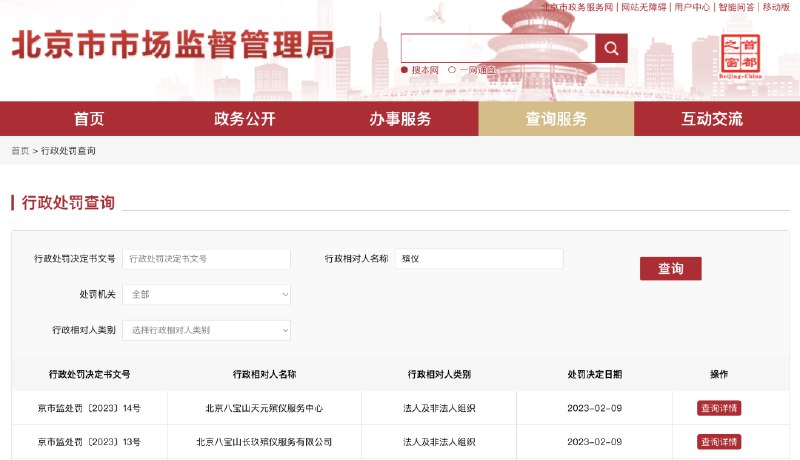This screenshot has height=460, width=800.
Task: Click date 2023-02-09 in the 13号 row
Action: (x=594, y=442)
